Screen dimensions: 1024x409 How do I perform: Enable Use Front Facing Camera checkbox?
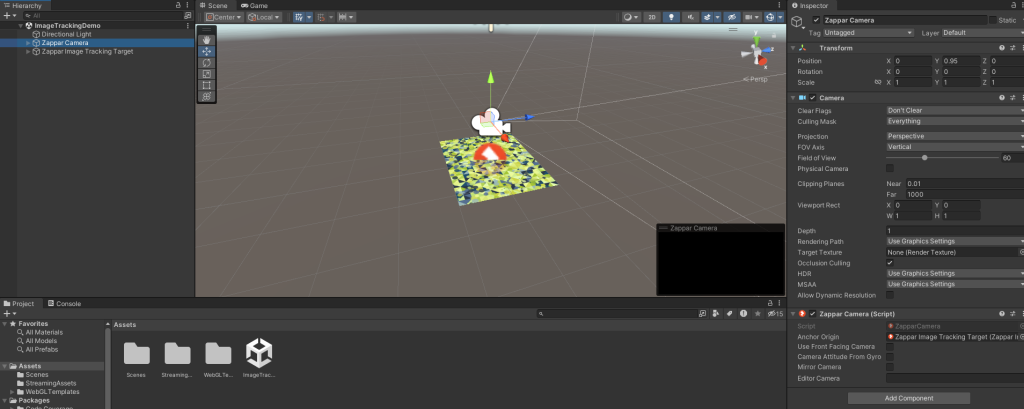point(889,346)
